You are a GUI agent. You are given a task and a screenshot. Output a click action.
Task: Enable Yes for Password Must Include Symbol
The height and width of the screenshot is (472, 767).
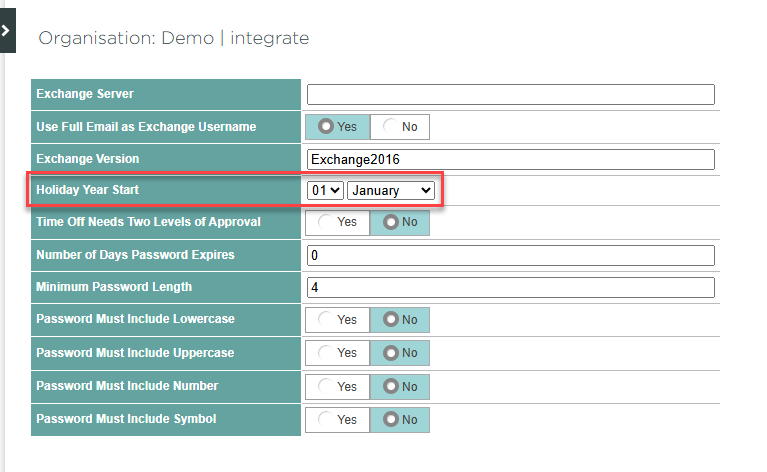(338, 420)
